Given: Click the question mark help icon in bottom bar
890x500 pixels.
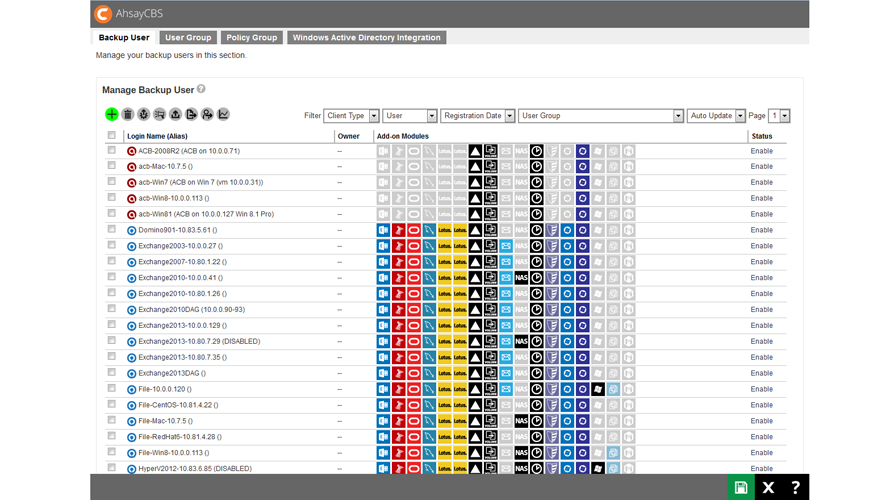Looking at the screenshot, I should click(x=796, y=488).
